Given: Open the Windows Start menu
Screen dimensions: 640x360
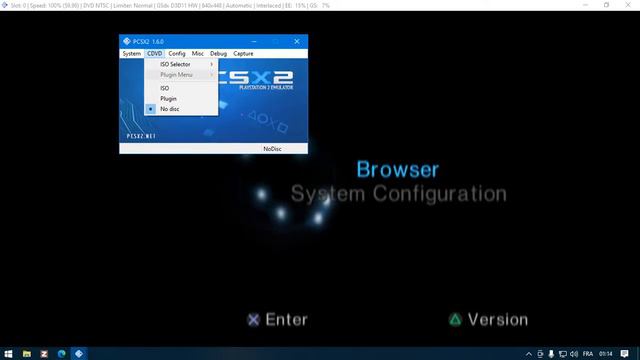Looking at the screenshot, I should [8, 354].
